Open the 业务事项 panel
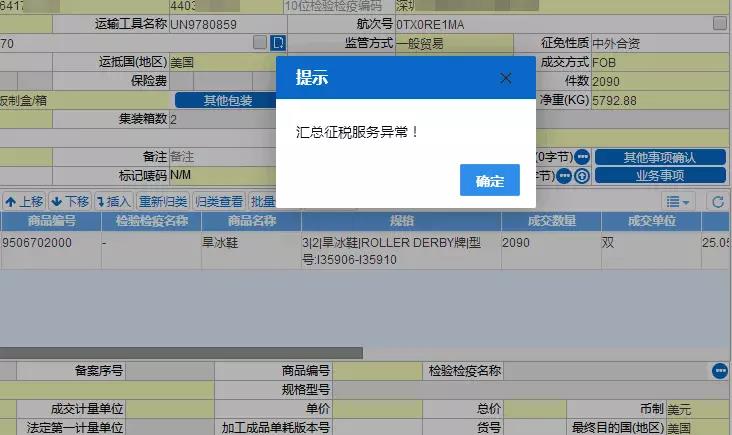Image resolution: width=732 pixels, height=435 pixels. pyautogui.click(x=660, y=176)
